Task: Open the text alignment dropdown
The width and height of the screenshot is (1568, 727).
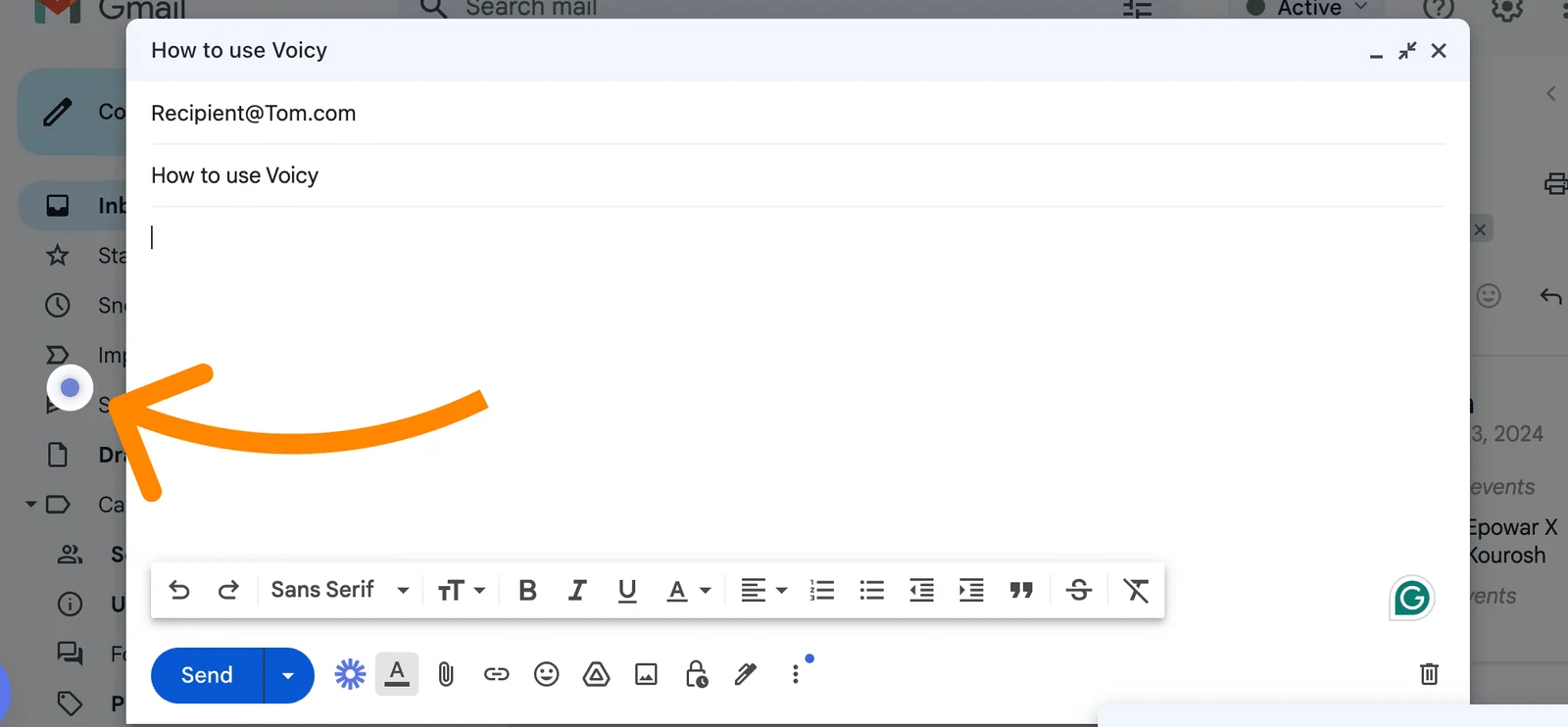Action: coord(763,590)
